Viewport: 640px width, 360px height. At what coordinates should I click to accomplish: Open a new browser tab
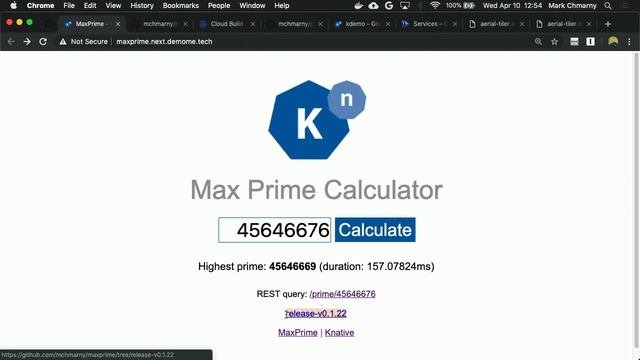point(608,24)
